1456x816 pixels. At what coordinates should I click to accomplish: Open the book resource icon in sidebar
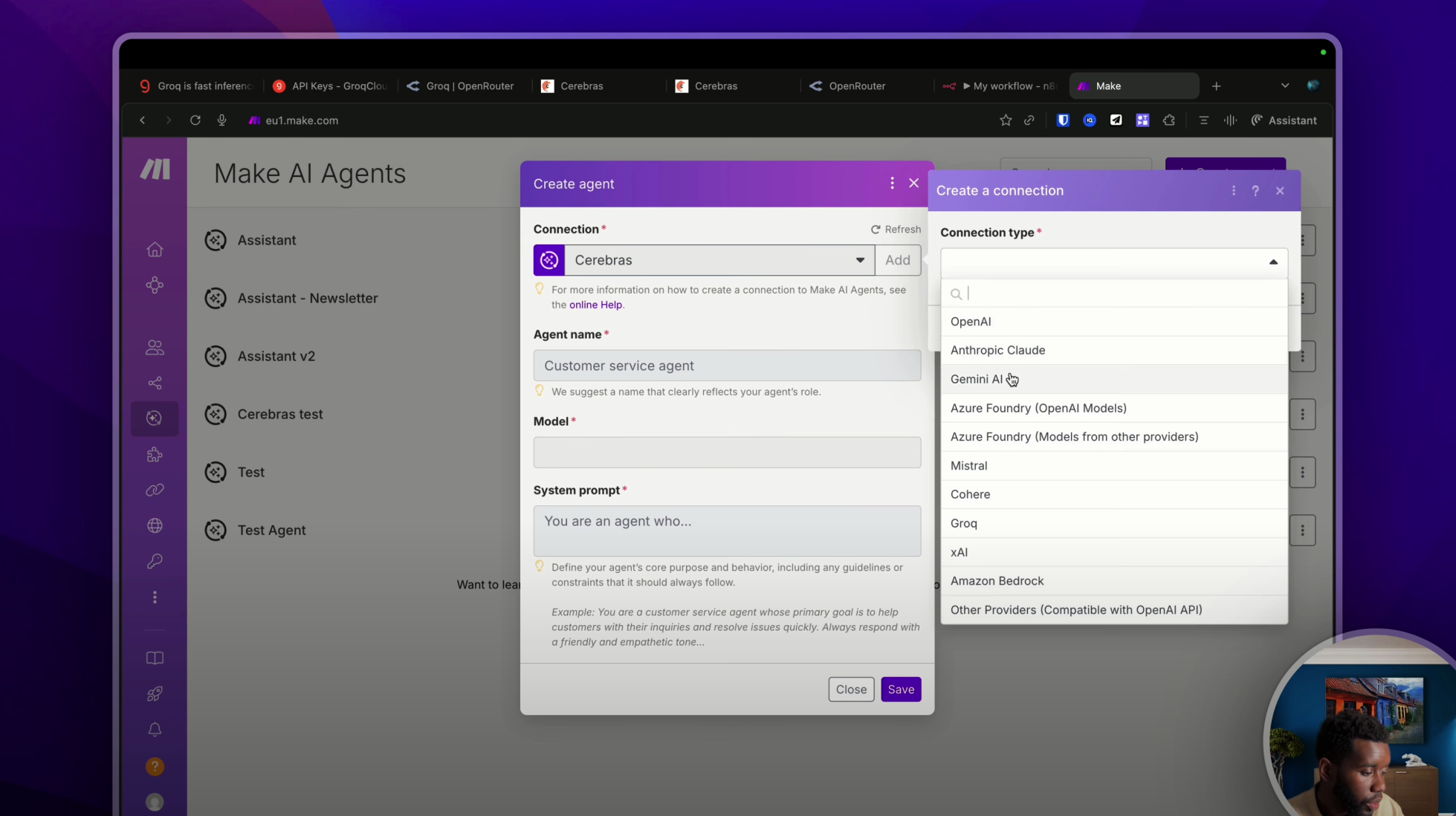[x=155, y=658]
